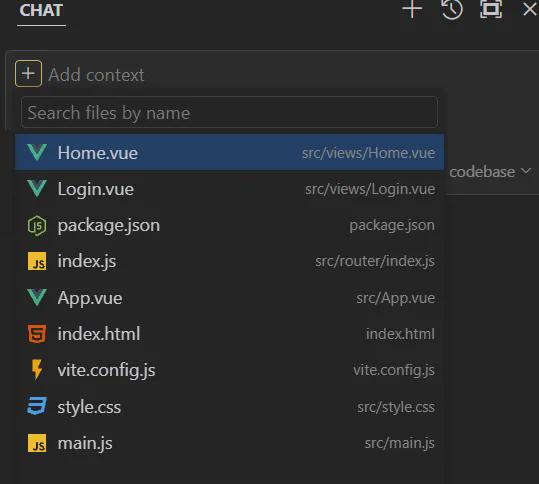Choose App.vue in the file list
The image size is (539, 484).
click(230, 298)
